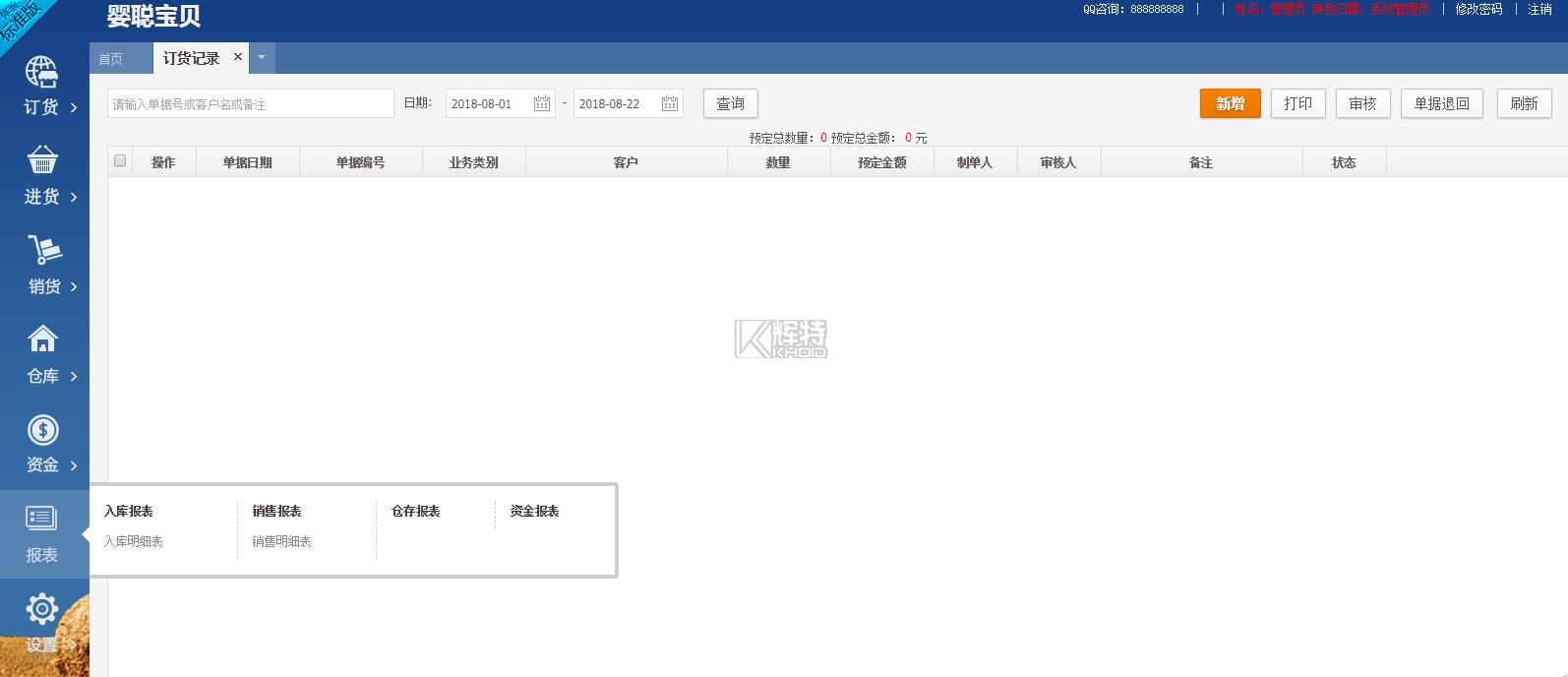Select the 销货 hand truck icon
The image size is (1568, 677).
pyautogui.click(x=42, y=250)
